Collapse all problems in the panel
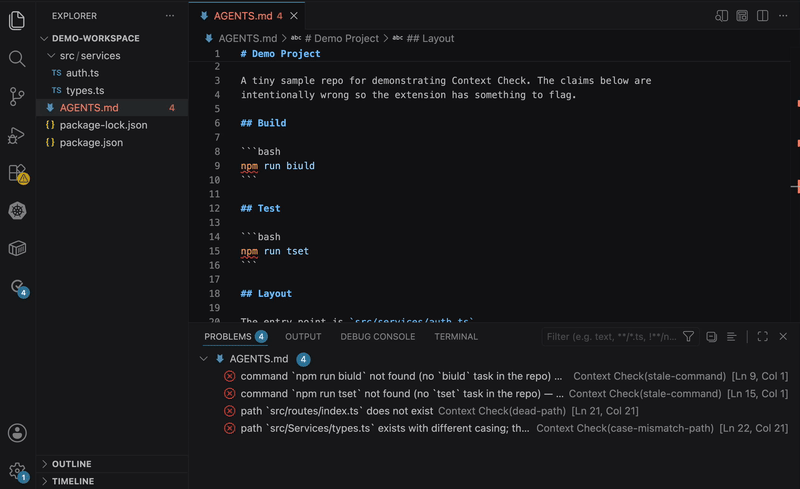Viewport: 800px width, 489px height. pos(711,336)
